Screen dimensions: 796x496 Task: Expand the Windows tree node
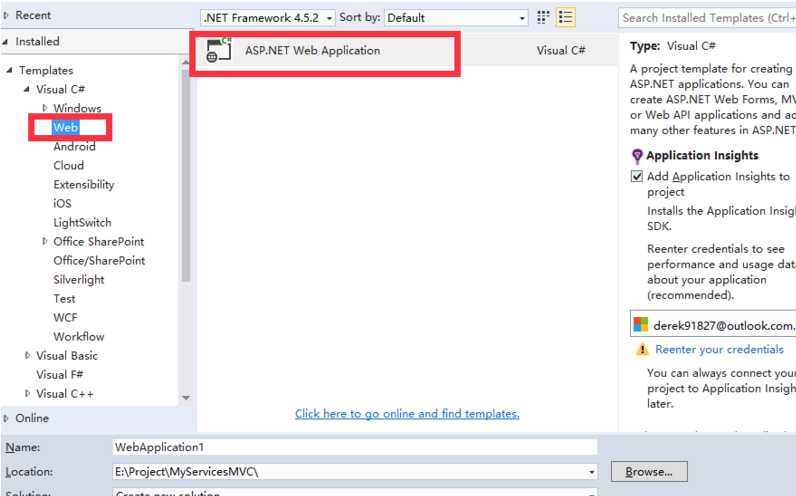point(45,108)
